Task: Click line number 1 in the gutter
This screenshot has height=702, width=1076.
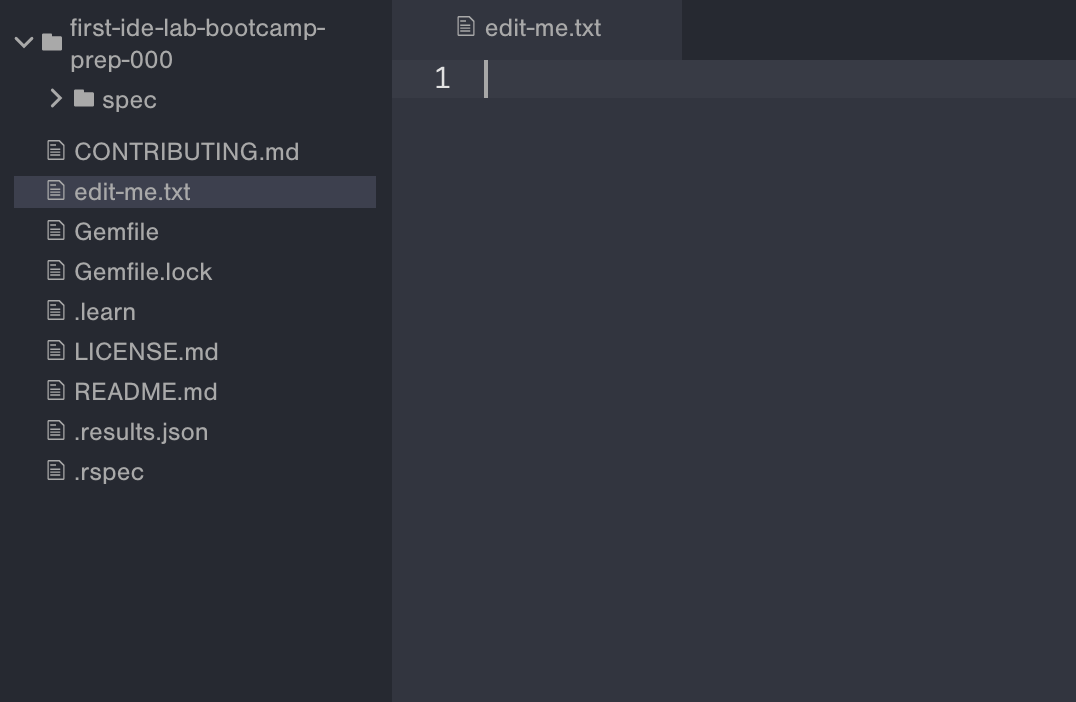Action: click(442, 79)
